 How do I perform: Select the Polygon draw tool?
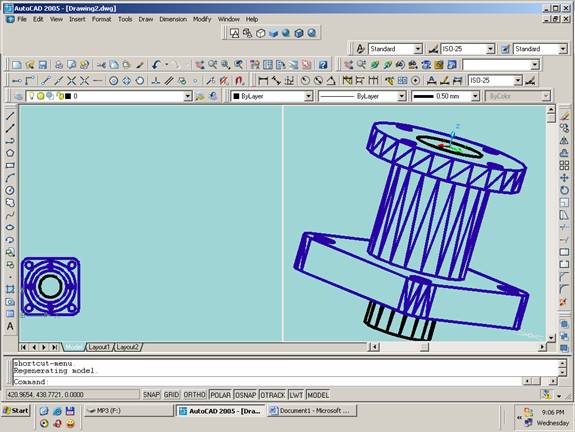pyautogui.click(x=10, y=153)
